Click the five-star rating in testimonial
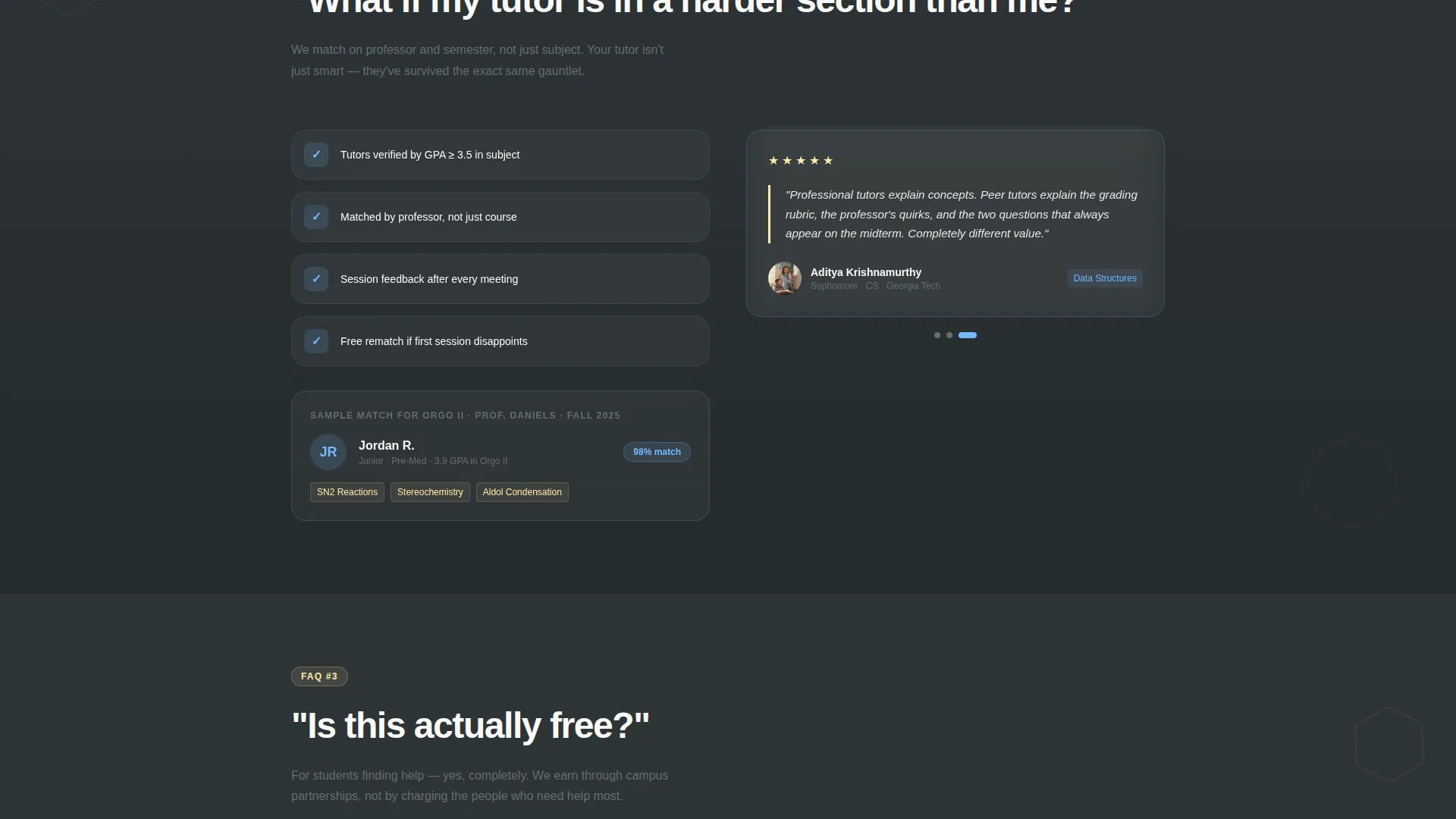 801,161
